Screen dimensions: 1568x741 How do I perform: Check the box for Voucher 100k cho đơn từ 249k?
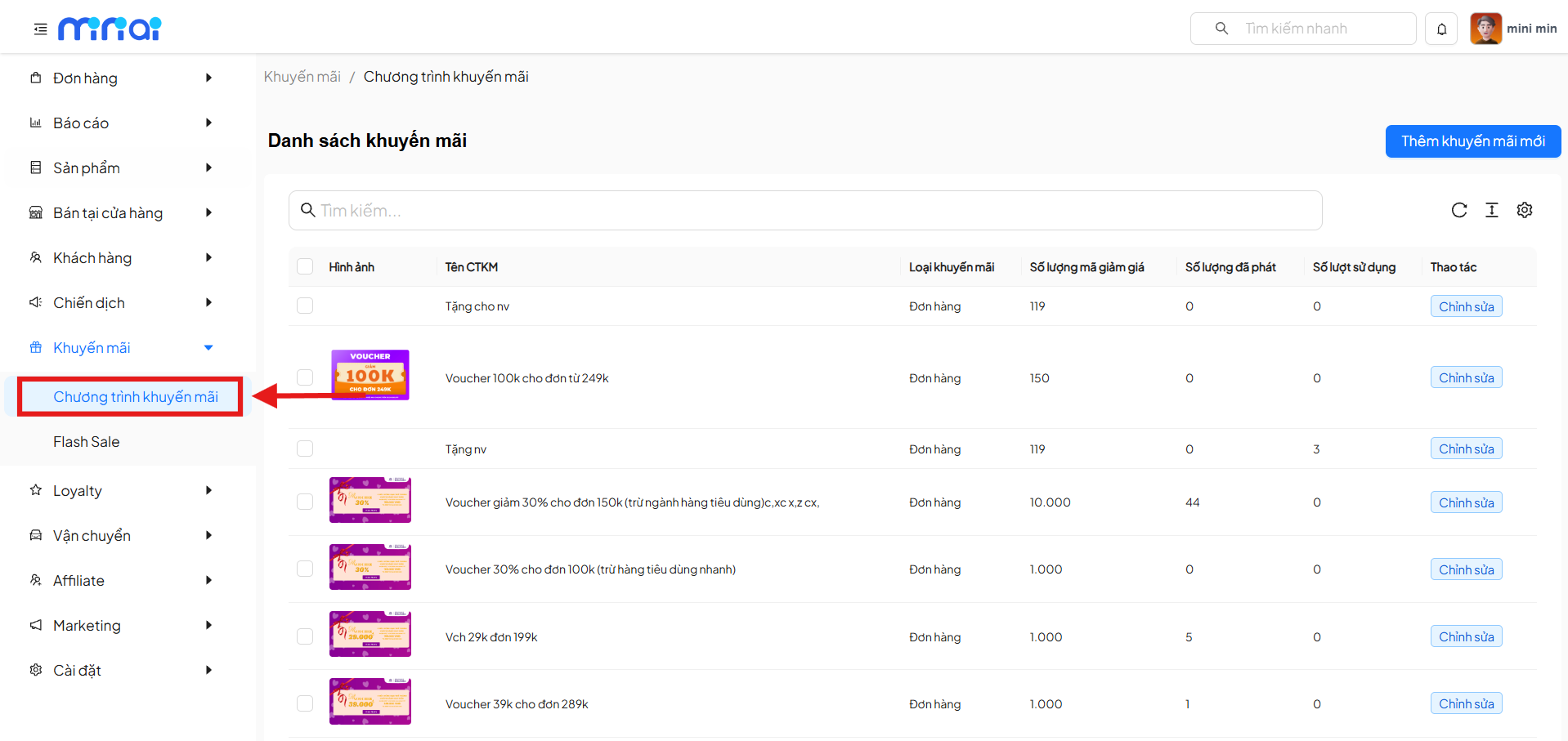point(305,377)
